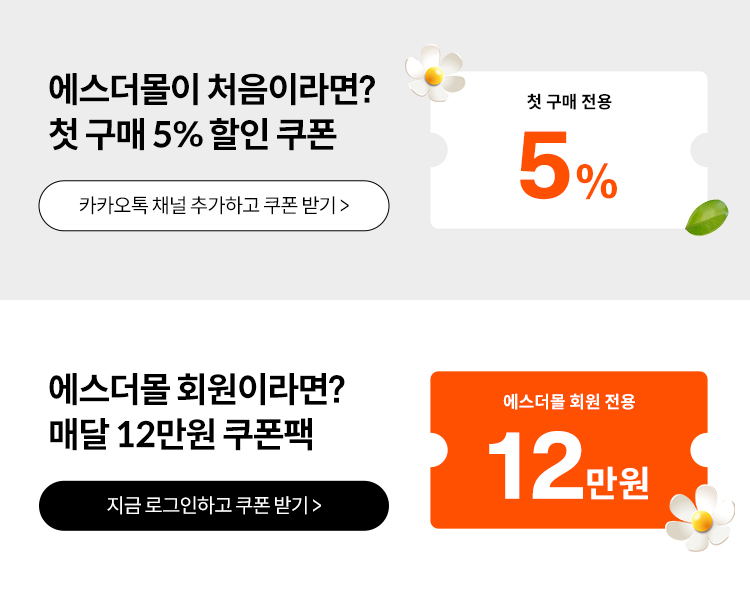Select the orange member-only coupon ticket
Viewport: 750px width, 600px height.
568,450
